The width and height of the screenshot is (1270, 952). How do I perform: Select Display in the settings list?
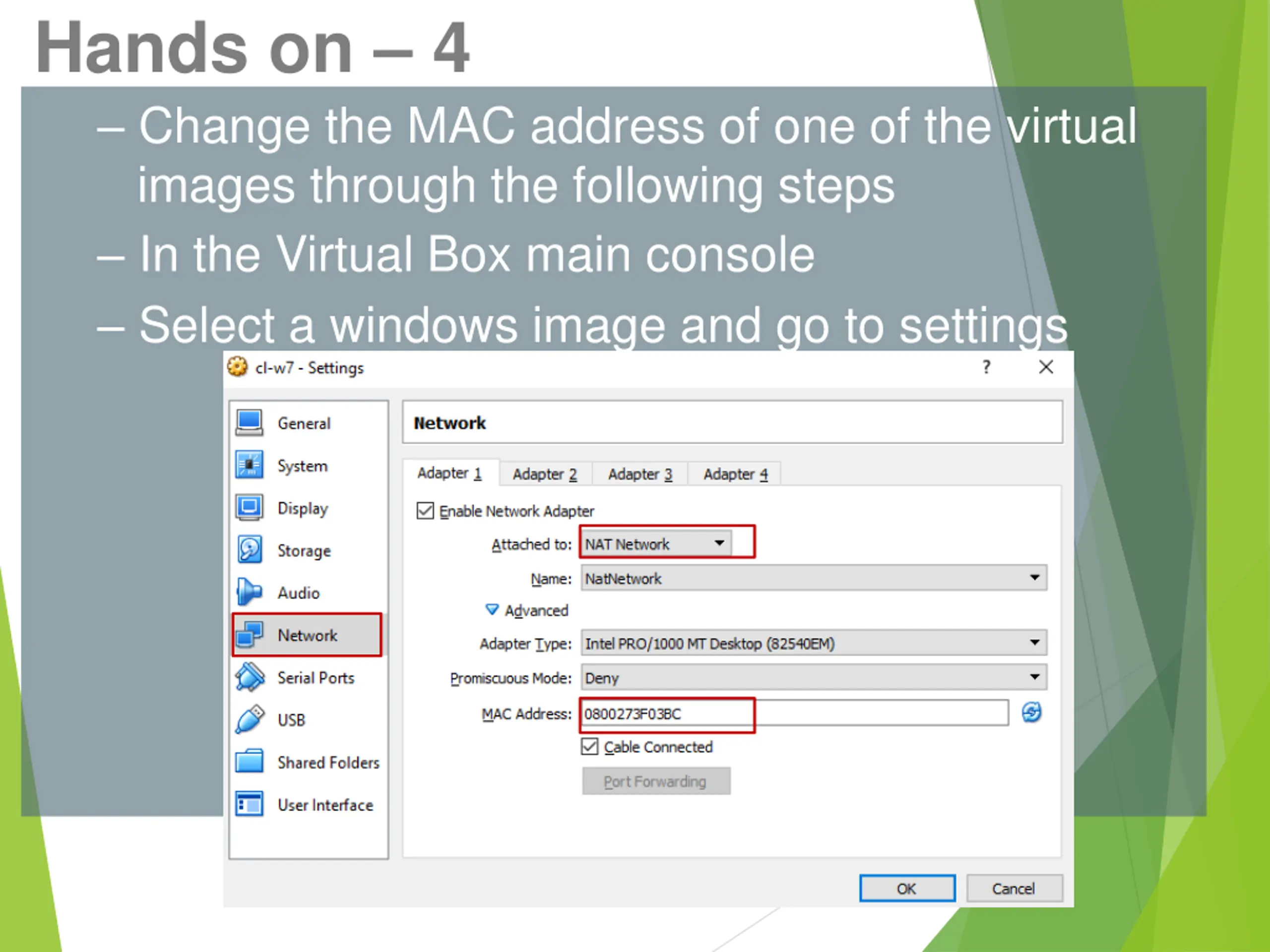(308, 508)
